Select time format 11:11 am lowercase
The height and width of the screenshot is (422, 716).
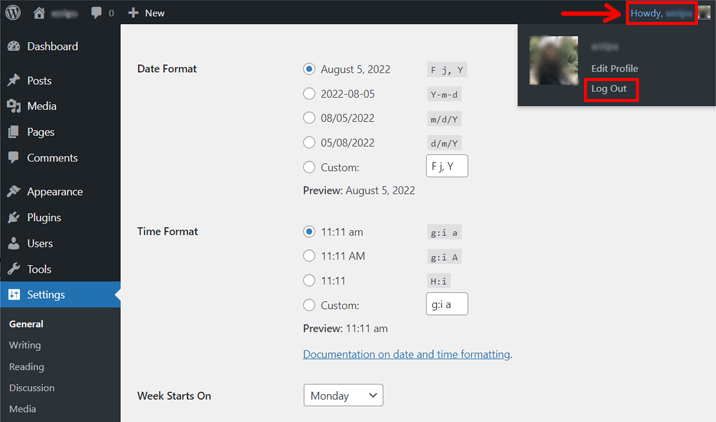point(309,232)
